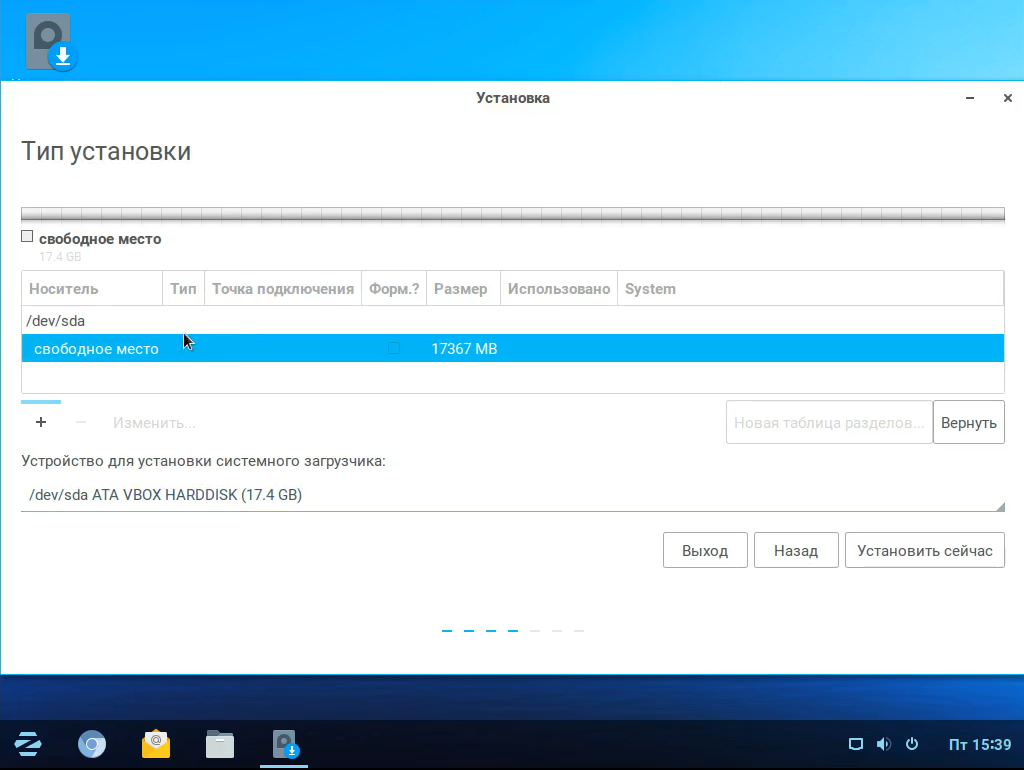Toggle the free space legend checkbox

click(x=27, y=237)
